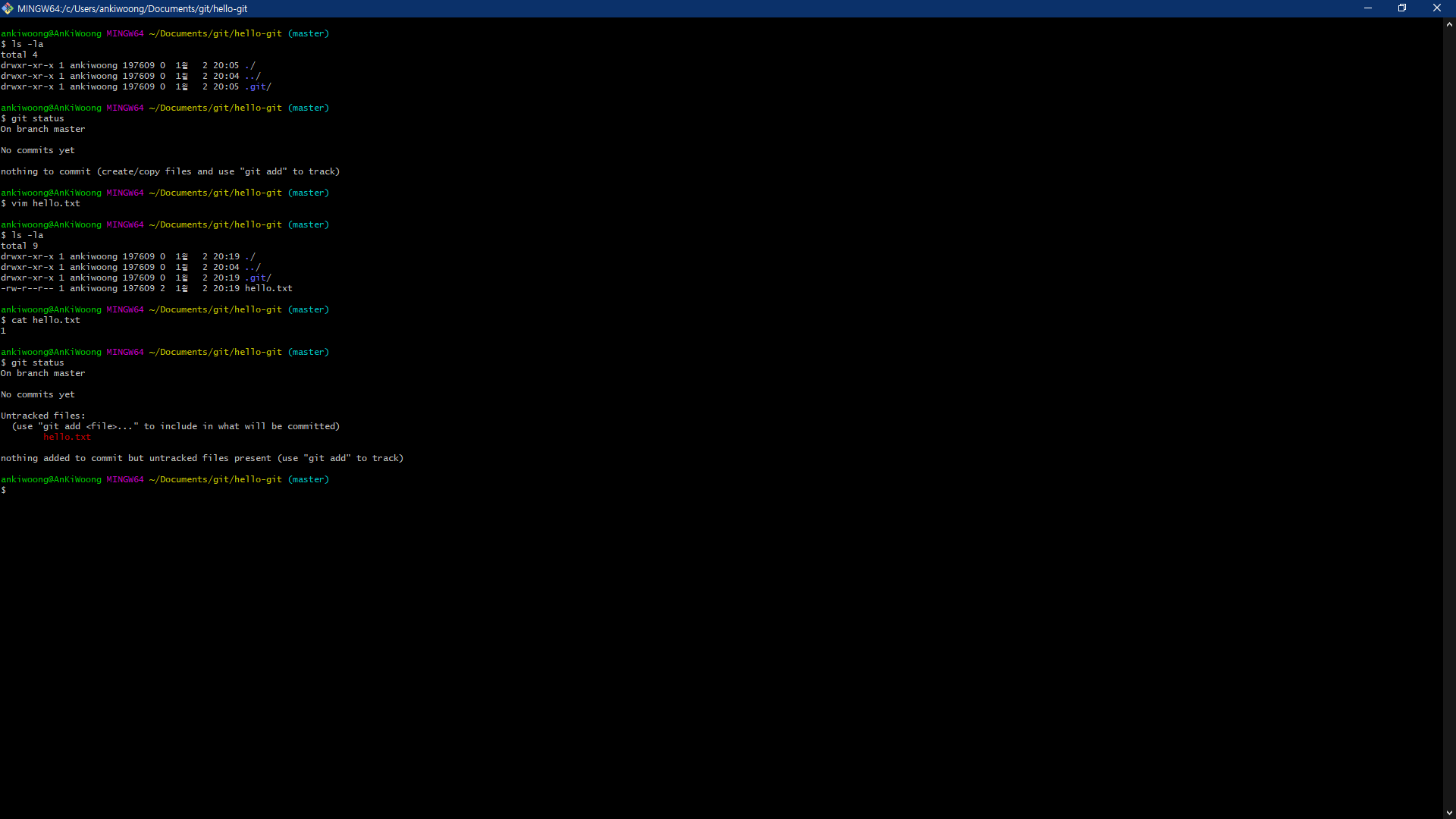
Task: Click hello.txt in the ls -la listing
Action: (x=268, y=289)
